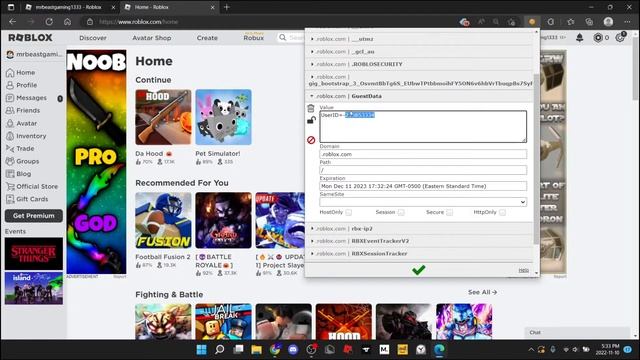Open the Roblox notifications bell

(x=579, y=38)
